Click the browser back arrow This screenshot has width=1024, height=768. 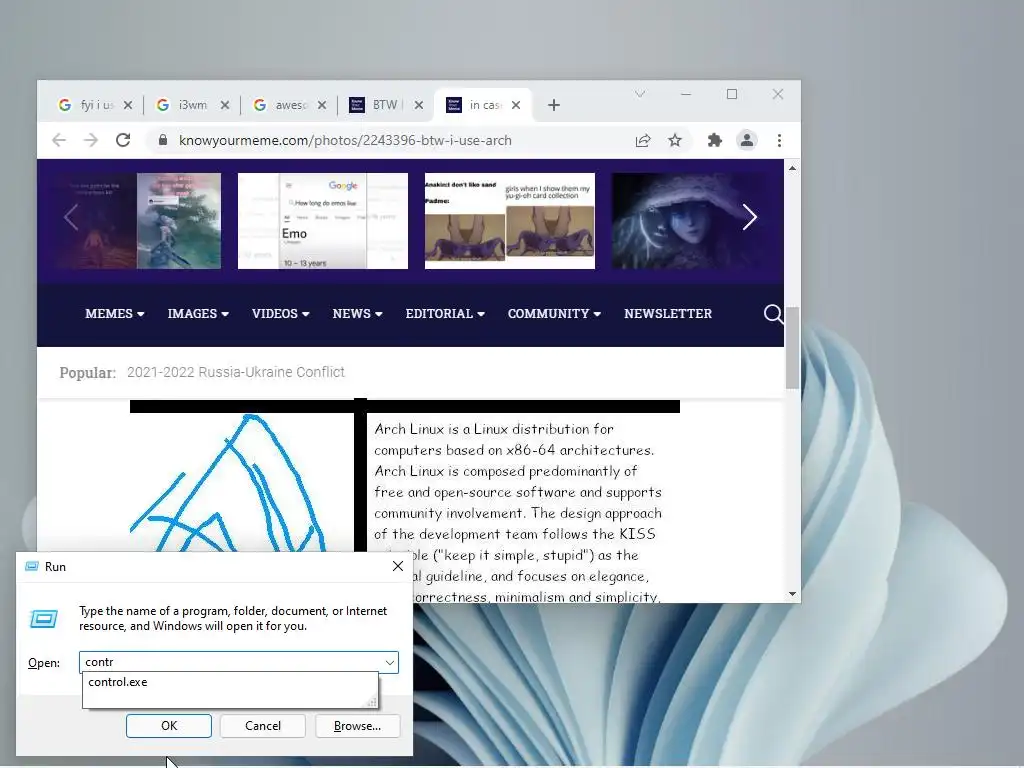pyautogui.click(x=59, y=140)
